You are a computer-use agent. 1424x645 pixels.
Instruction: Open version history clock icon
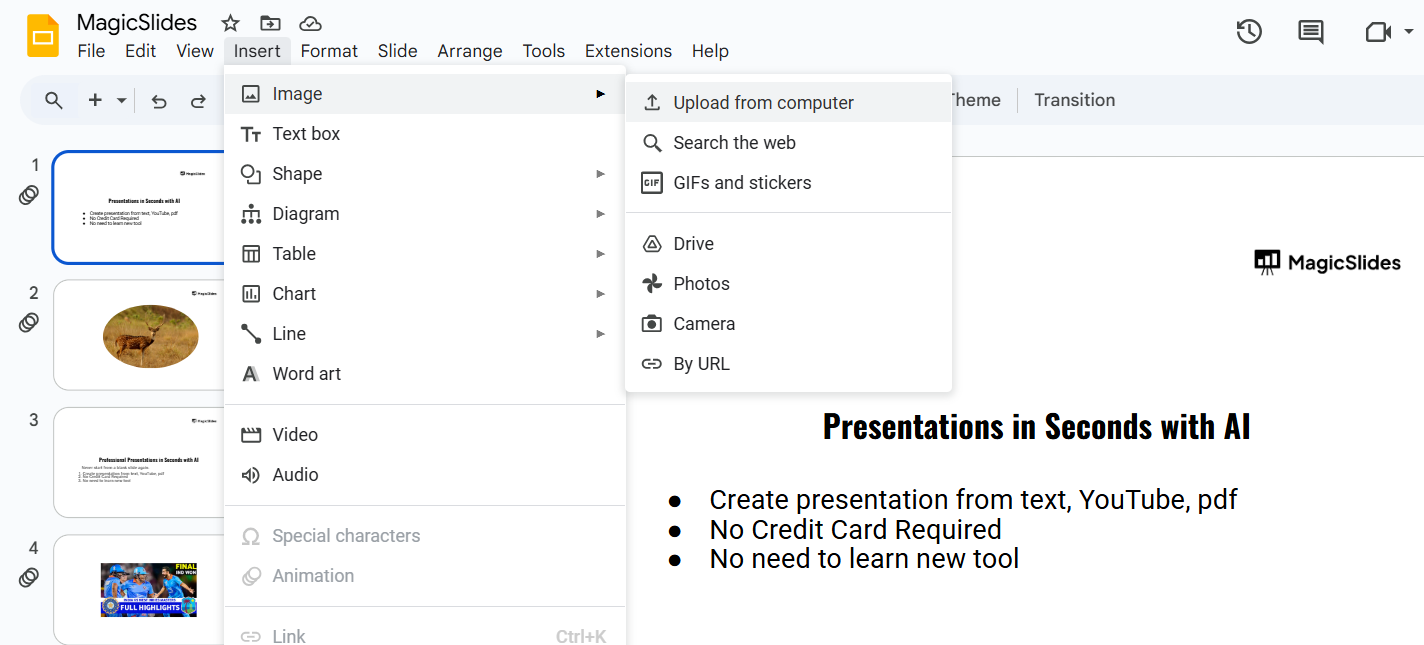1248,32
